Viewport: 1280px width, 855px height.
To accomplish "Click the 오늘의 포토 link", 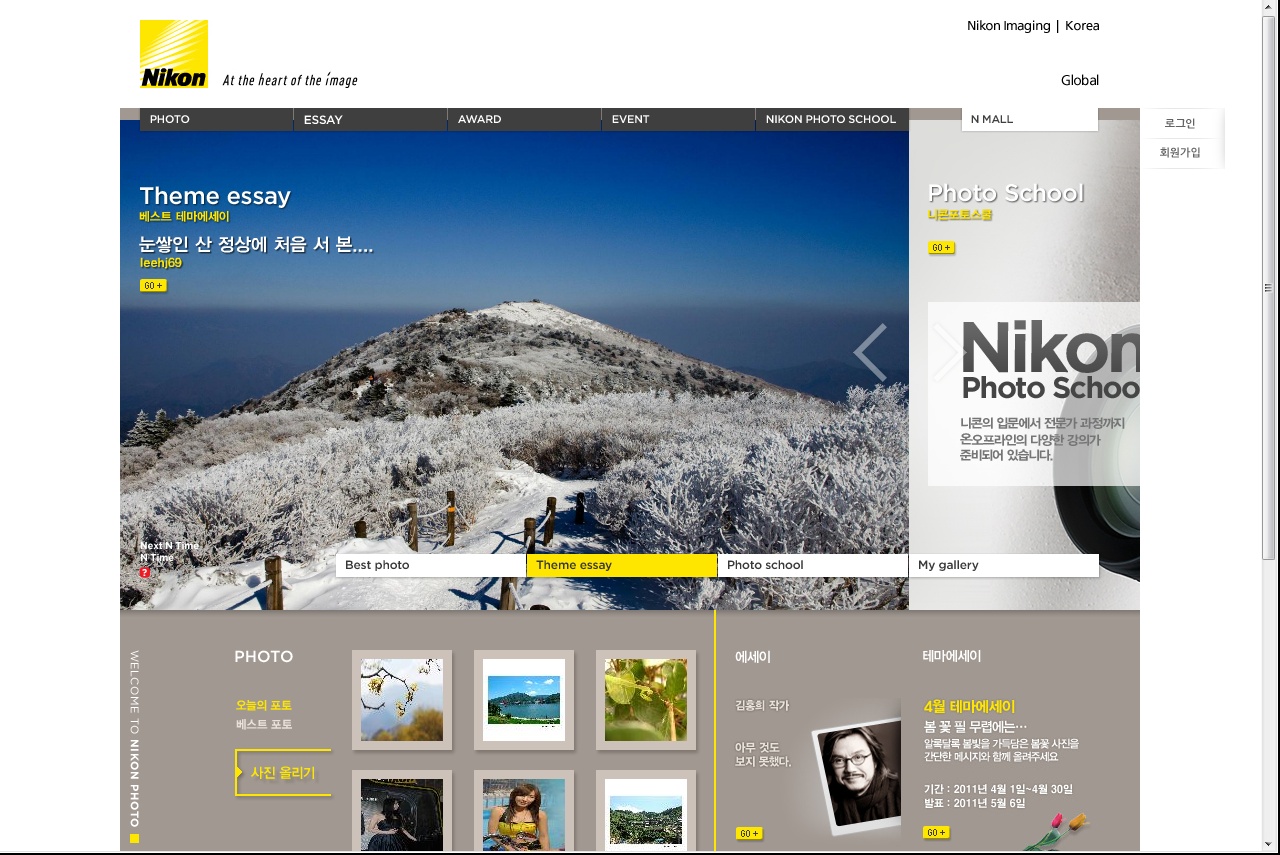I will 264,705.
